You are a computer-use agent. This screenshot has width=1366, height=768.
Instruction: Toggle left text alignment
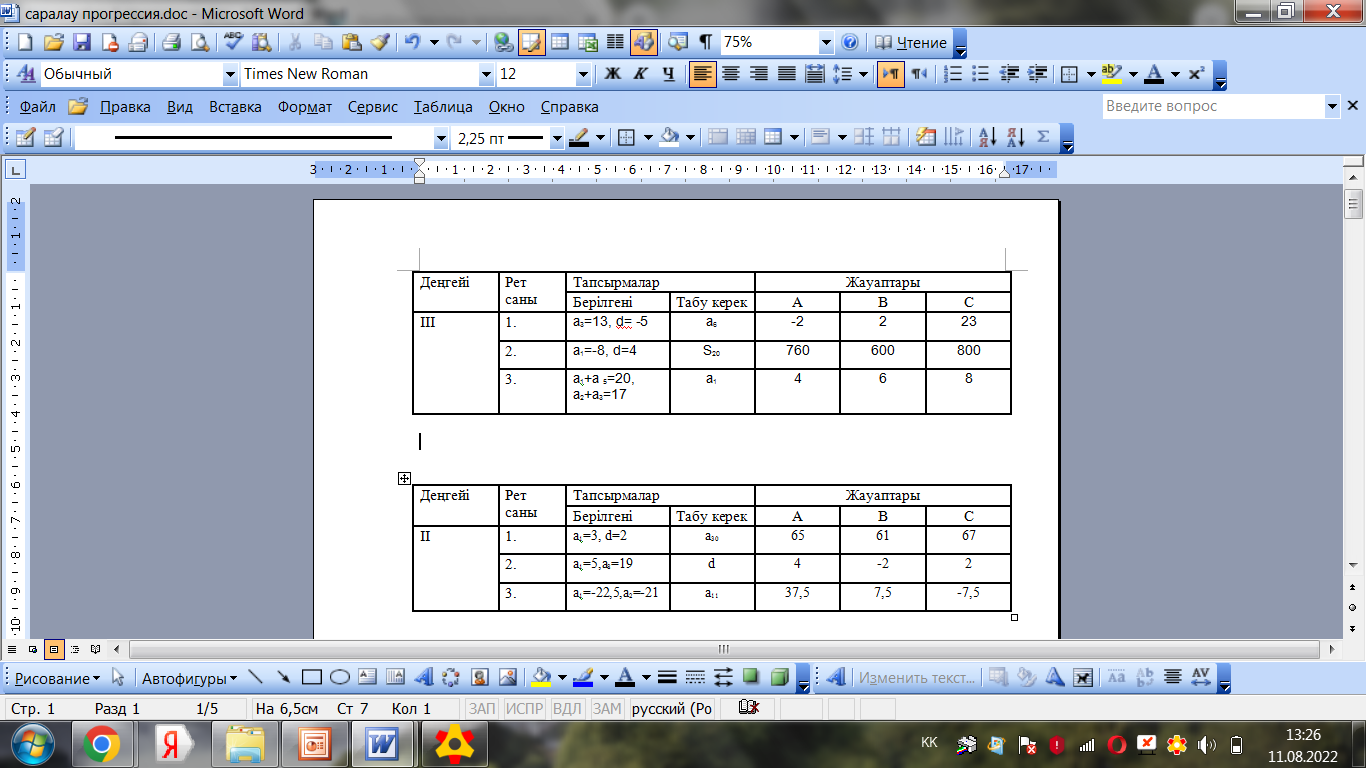703,74
